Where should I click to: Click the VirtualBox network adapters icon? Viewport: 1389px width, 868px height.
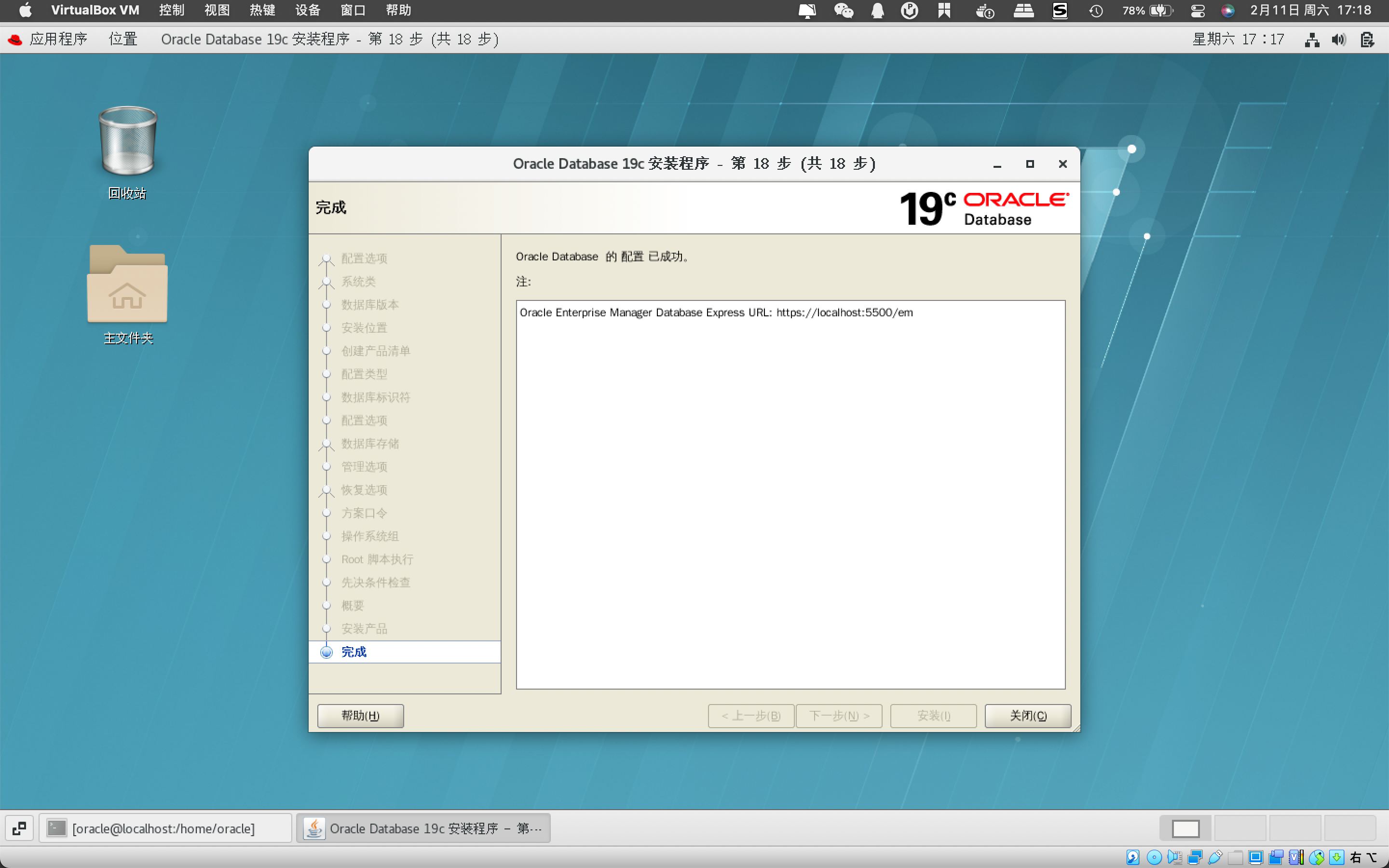[x=1195, y=857]
